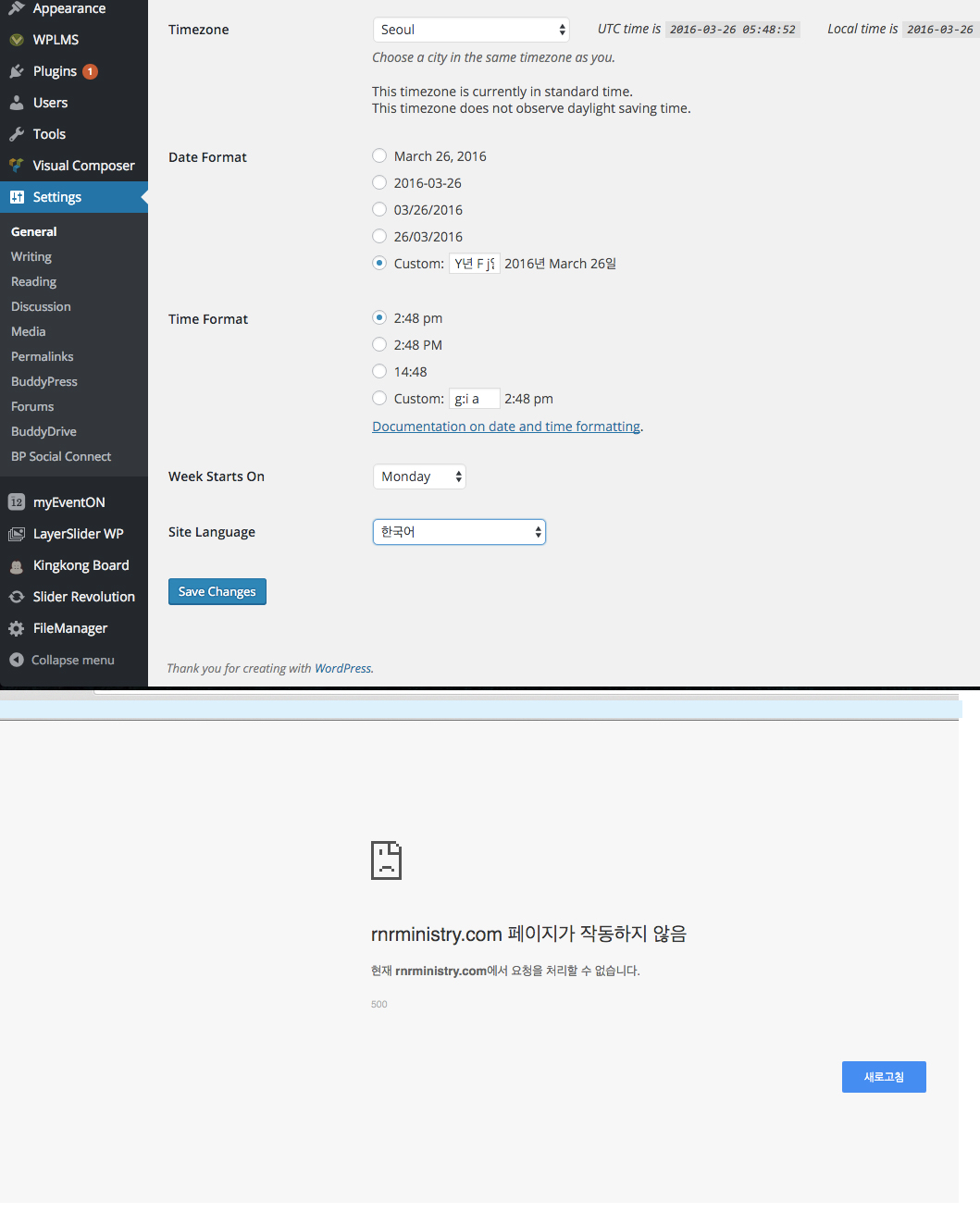Choose the 14:48 time format option
The image size is (980, 1225).
pyautogui.click(x=379, y=372)
